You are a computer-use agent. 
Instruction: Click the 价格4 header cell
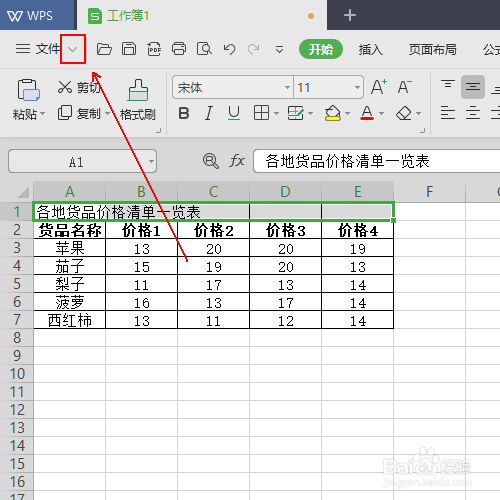(x=357, y=230)
